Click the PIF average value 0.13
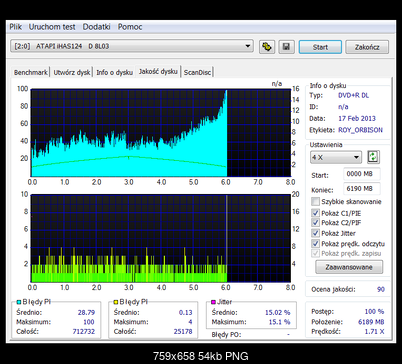 pos(185,313)
